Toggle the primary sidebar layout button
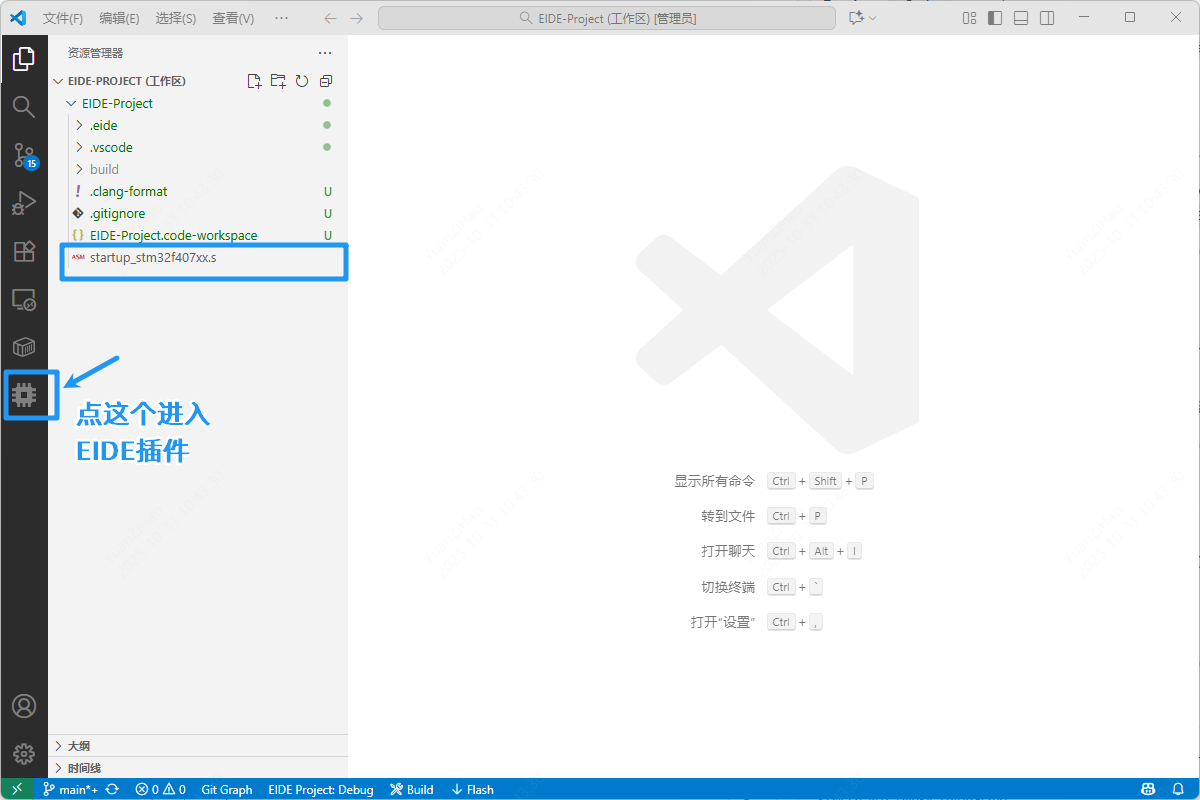Viewport: 1200px width, 800px height. click(x=994, y=18)
